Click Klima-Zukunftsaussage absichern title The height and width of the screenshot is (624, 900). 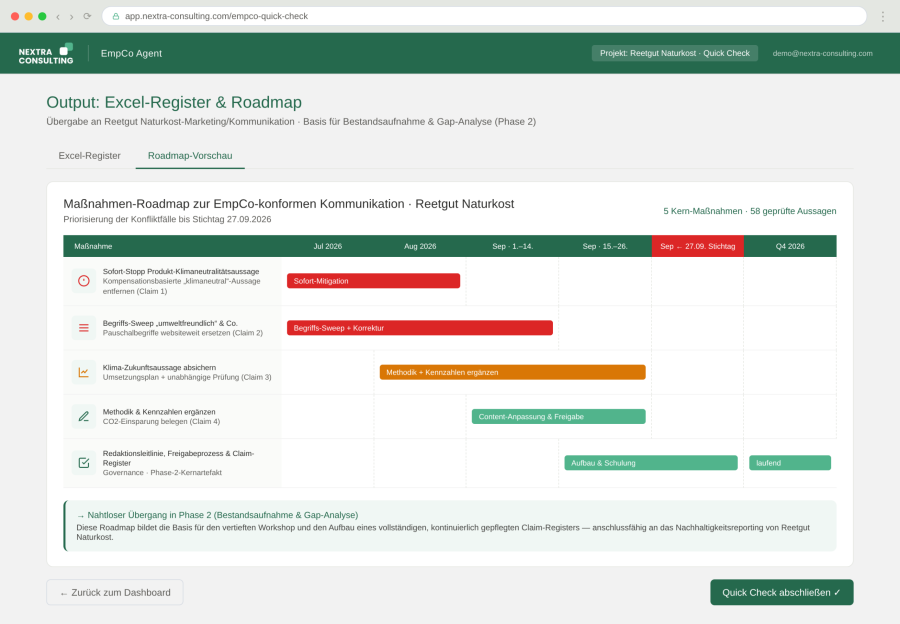[x=159, y=367]
